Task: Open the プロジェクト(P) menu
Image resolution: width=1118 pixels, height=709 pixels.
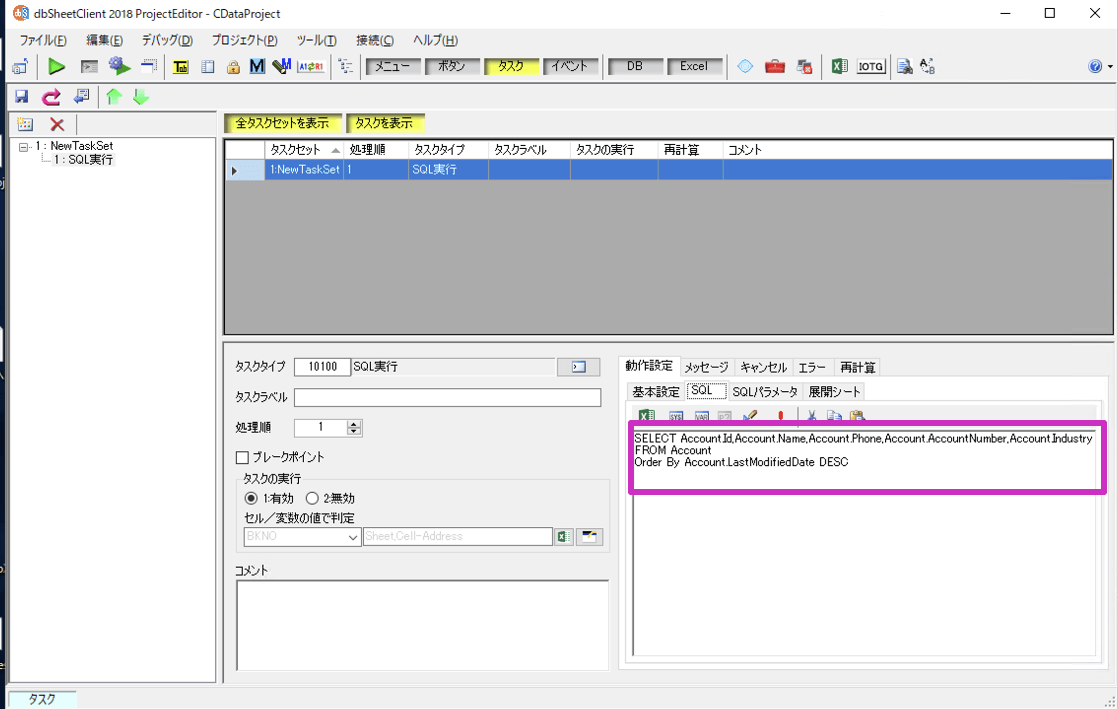Action: [244, 40]
